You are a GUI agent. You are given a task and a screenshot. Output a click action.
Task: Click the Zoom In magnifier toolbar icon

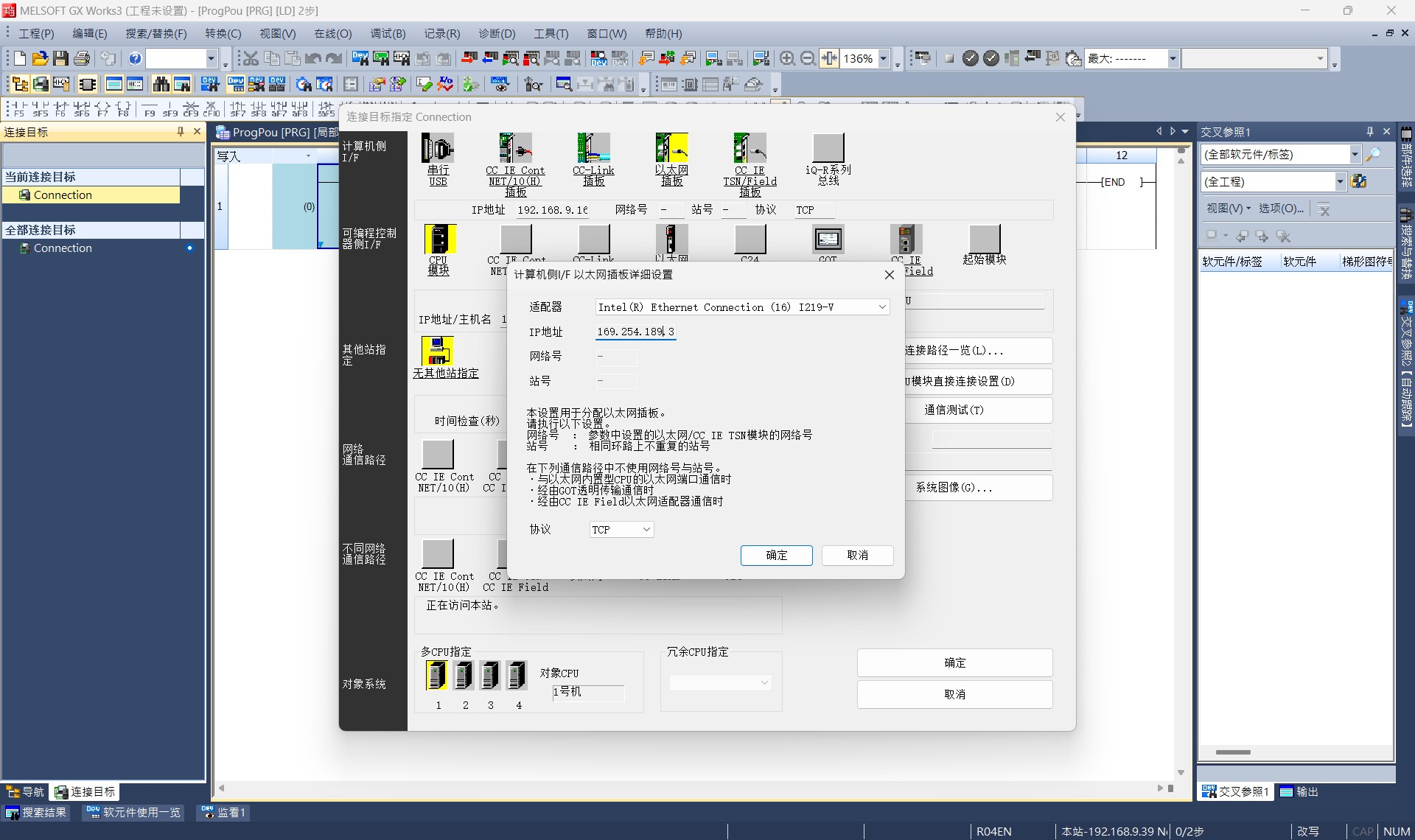coord(787,58)
